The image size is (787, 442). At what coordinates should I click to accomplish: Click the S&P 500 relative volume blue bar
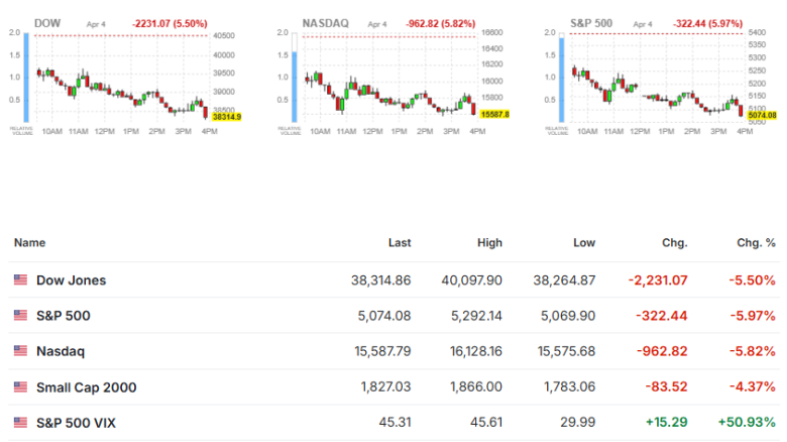562,80
